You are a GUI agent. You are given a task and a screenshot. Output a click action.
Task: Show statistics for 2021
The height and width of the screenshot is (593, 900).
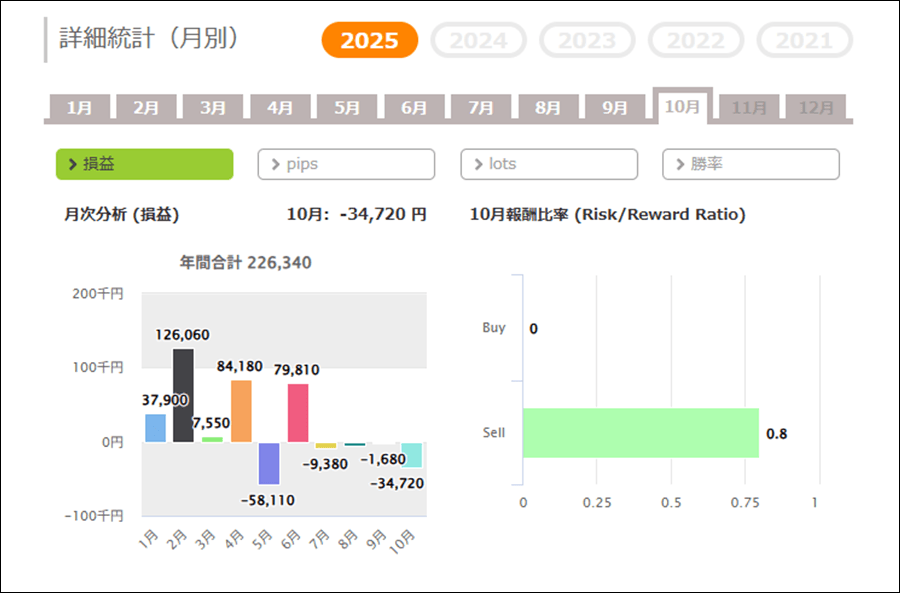pyautogui.click(x=804, y=41)
